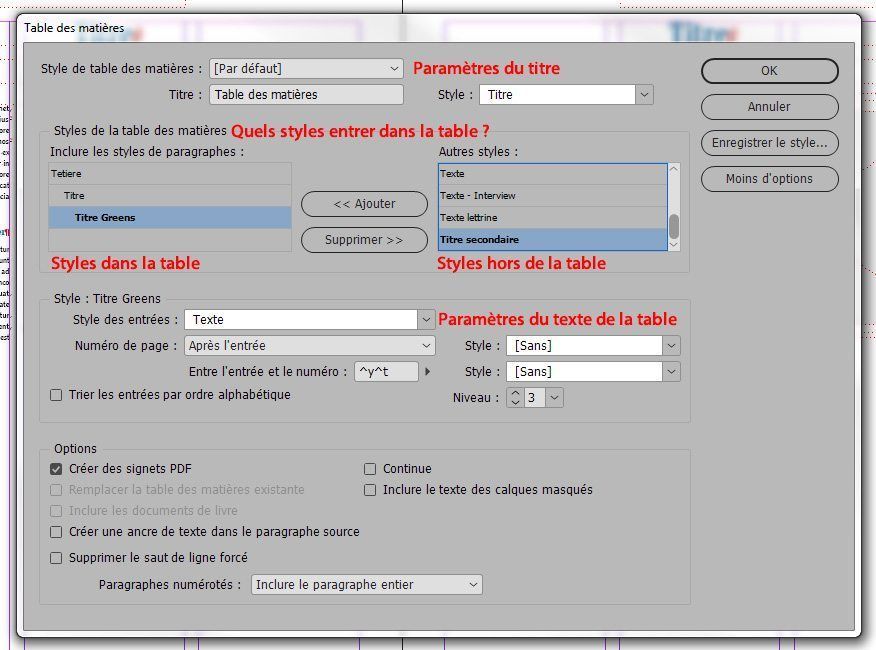Click the Supprimer >> button
The image size is (876, 650).
(364, 240)
